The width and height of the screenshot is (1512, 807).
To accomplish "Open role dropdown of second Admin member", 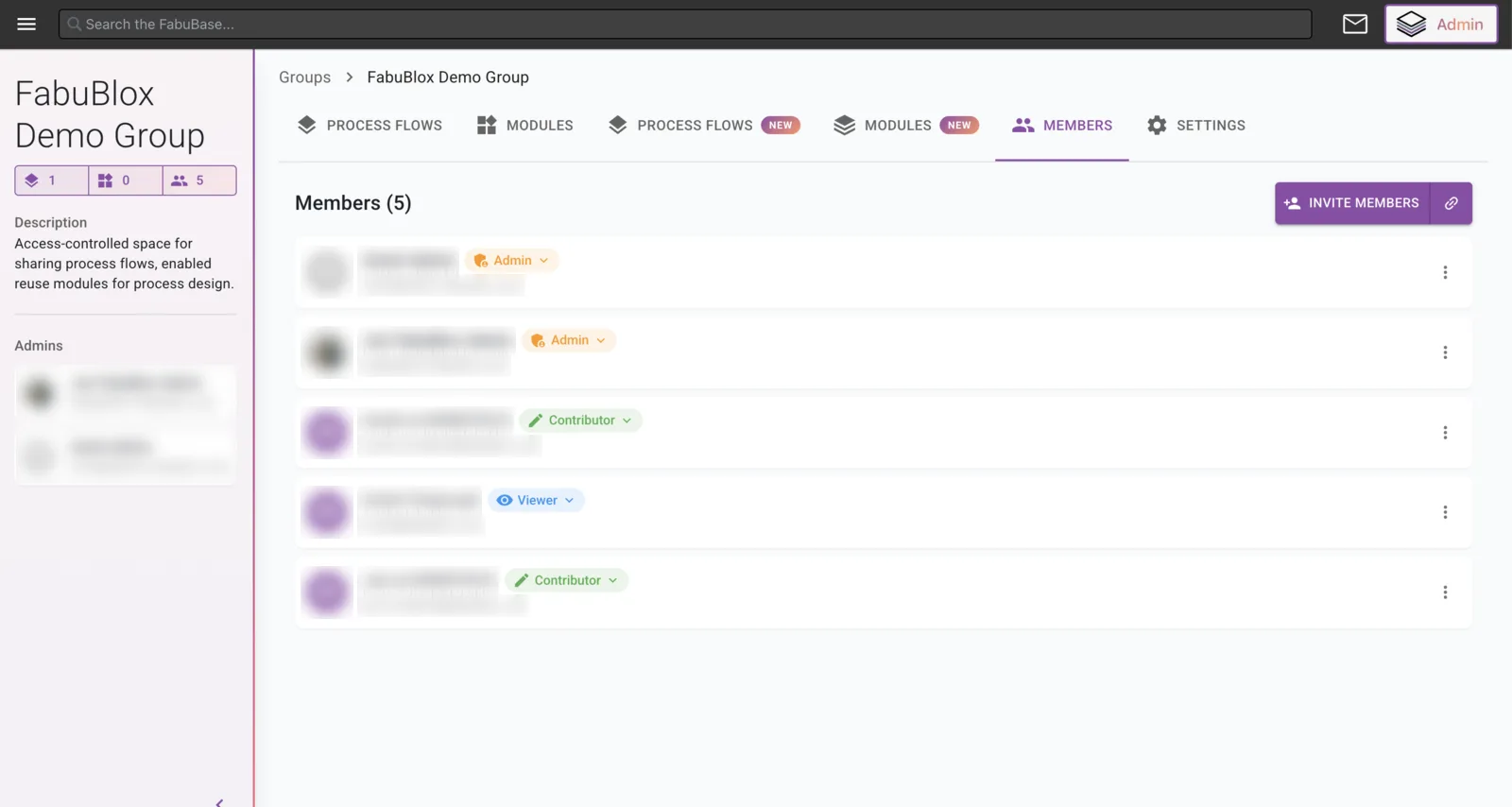I will pyautogui.click(x=569, y=340).
